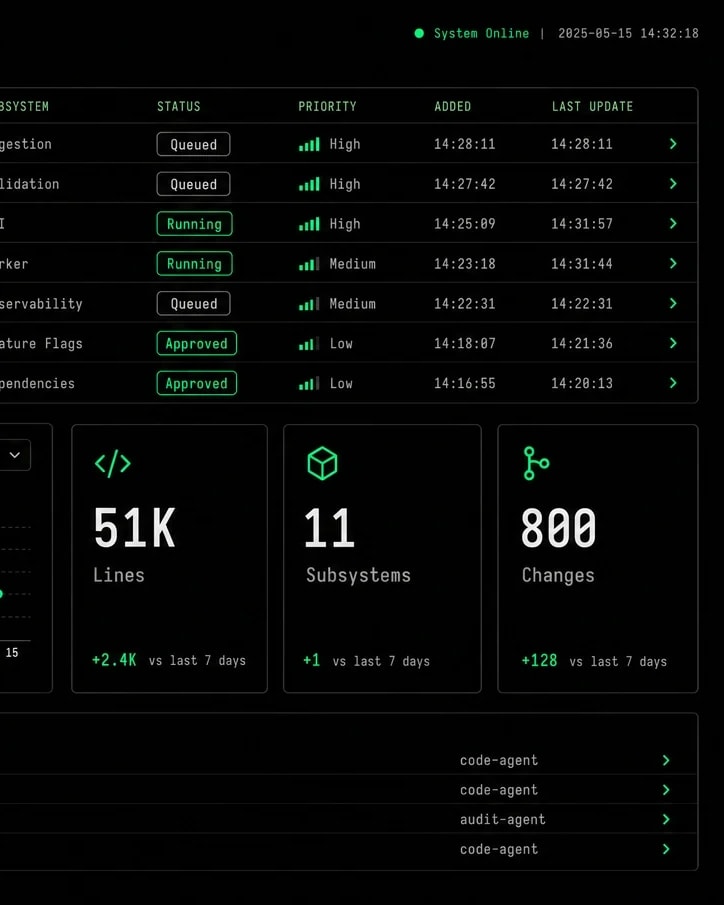Click the +1 subsystems change value

point(312,660)
